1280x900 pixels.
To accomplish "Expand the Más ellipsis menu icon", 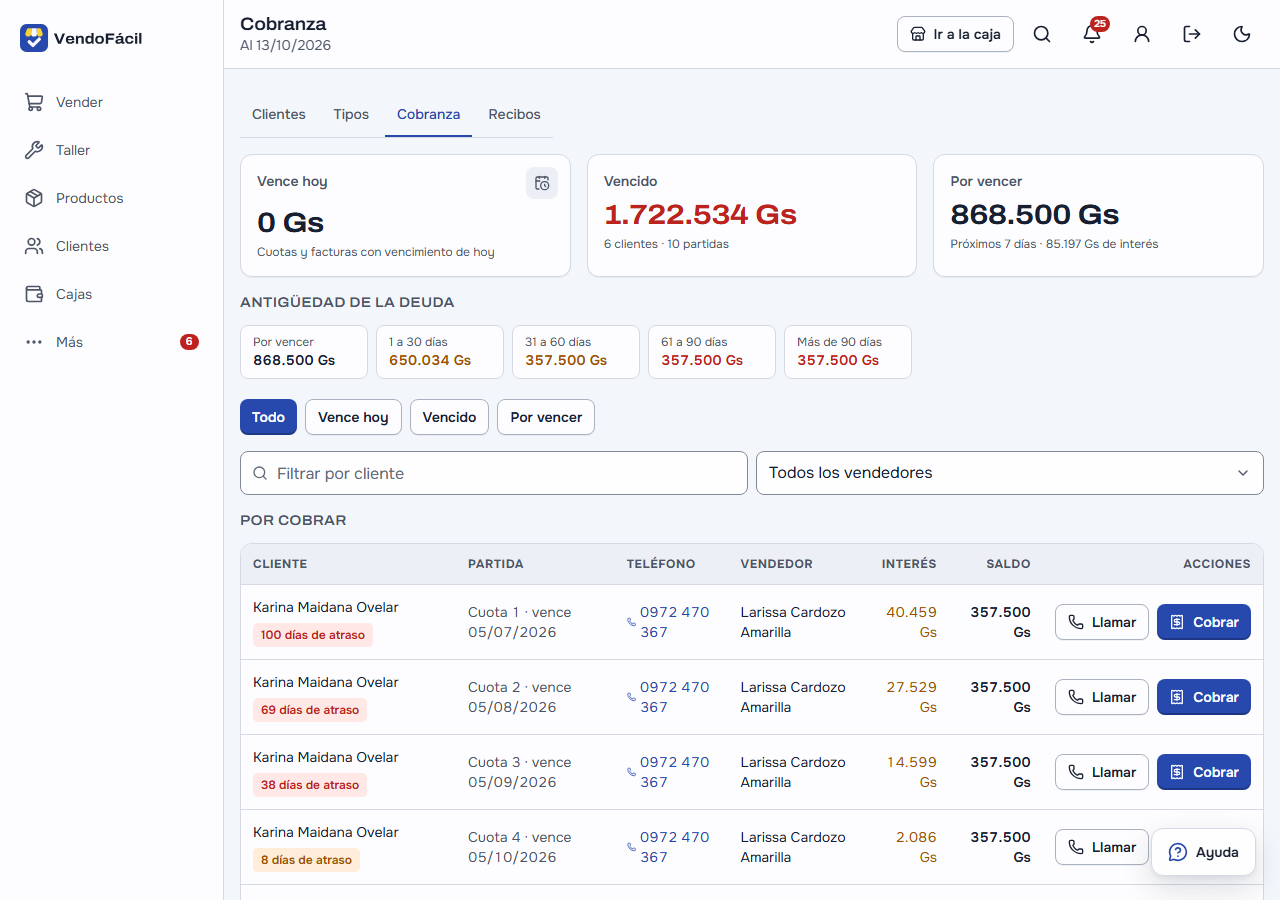I will click(x=34, y=342).
